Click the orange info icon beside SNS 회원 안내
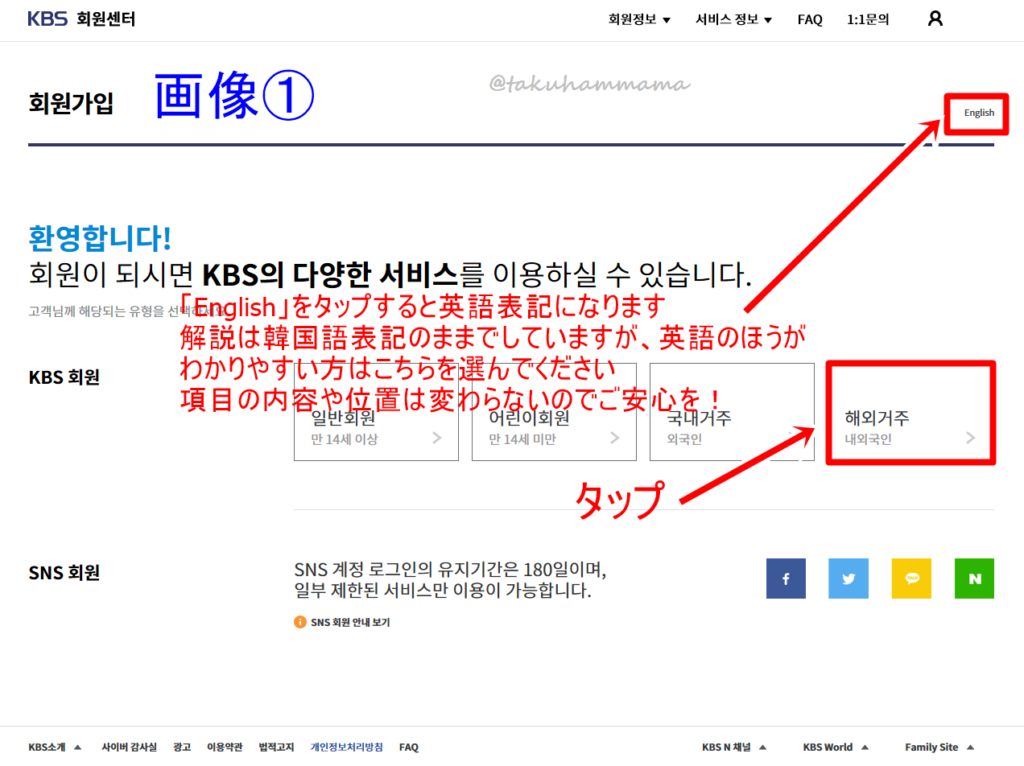The image size is (1024, 766). tap(300, 622)
